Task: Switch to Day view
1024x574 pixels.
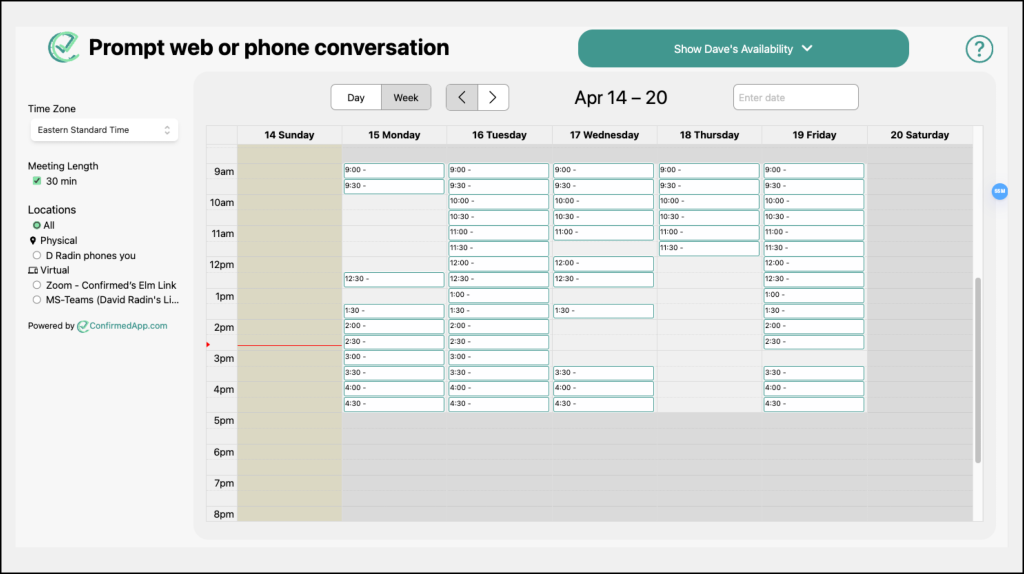Action: point(356,97)
